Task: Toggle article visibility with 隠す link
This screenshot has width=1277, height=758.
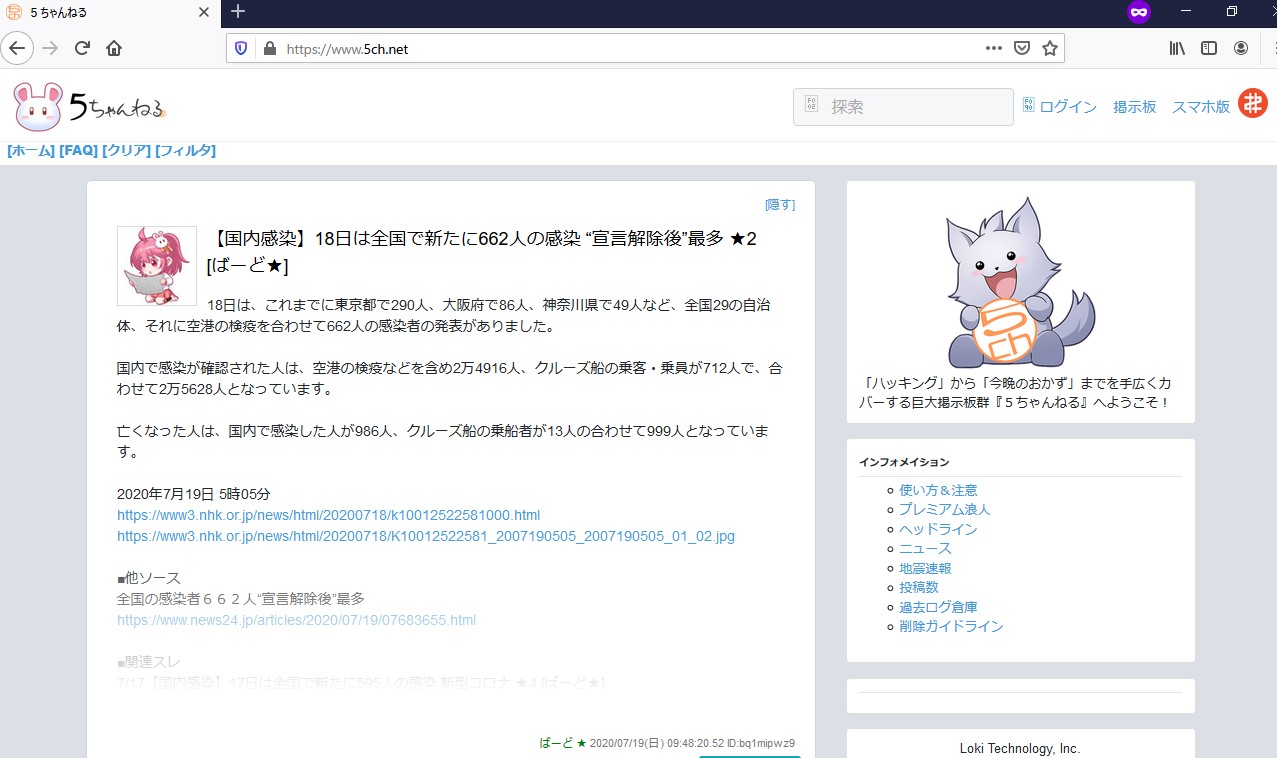Action: 780,204
